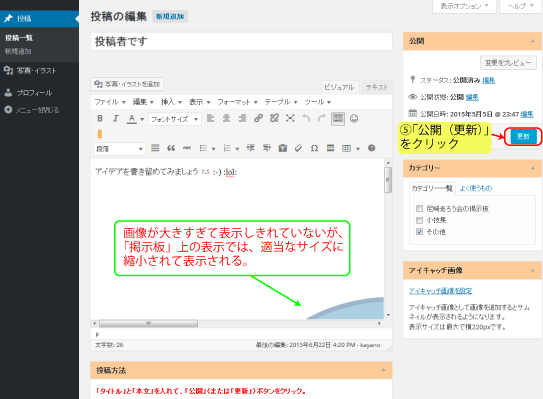Toggle the second toolbar row (kitchen sink)
This screenshot has width=543, height=399.
338,119
